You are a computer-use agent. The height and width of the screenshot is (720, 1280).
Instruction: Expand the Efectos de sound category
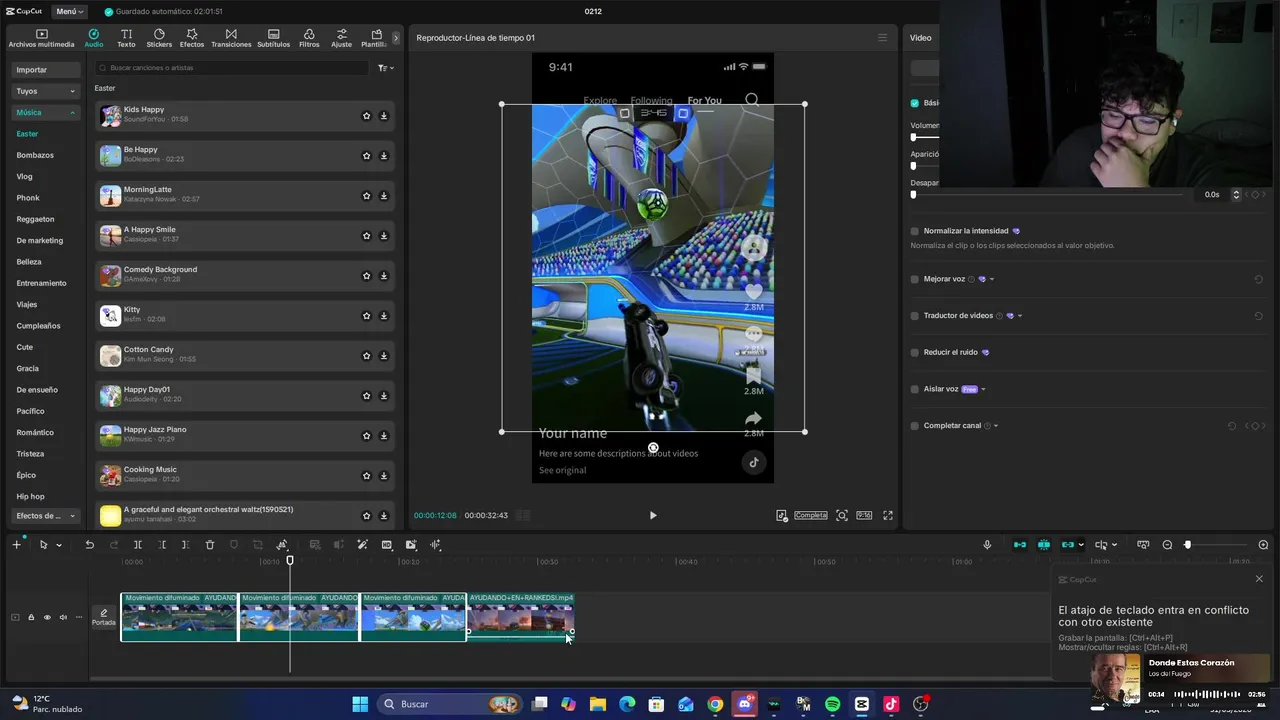[46, 516]
